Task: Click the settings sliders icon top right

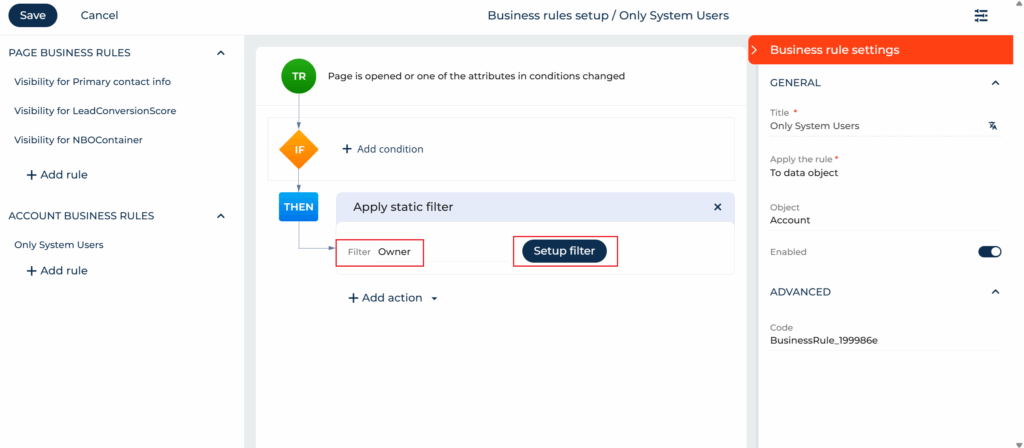Action: click(x=981, y=15)
